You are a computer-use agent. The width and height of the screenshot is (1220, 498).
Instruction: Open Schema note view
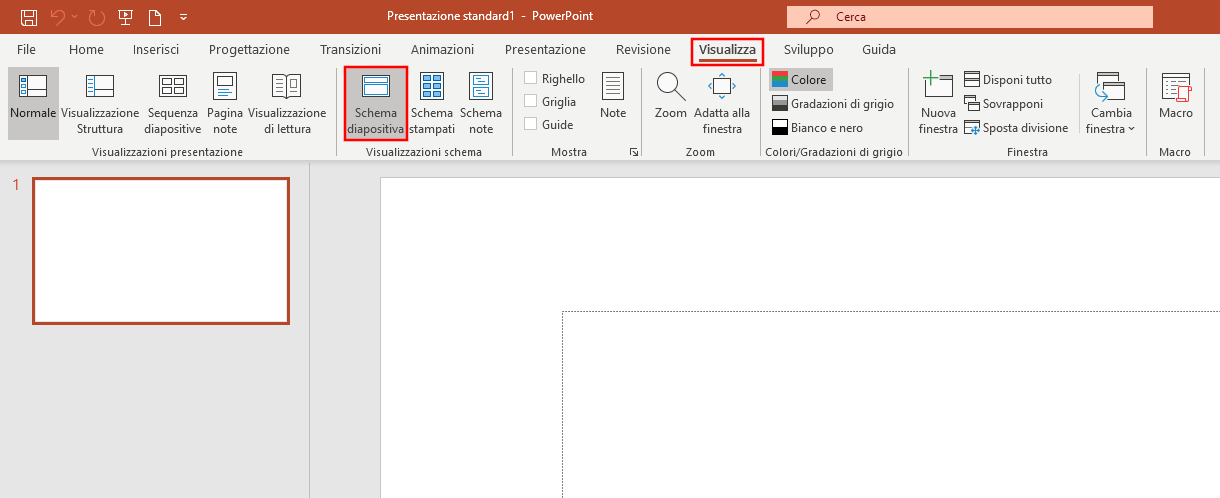[x=481, y=103]
